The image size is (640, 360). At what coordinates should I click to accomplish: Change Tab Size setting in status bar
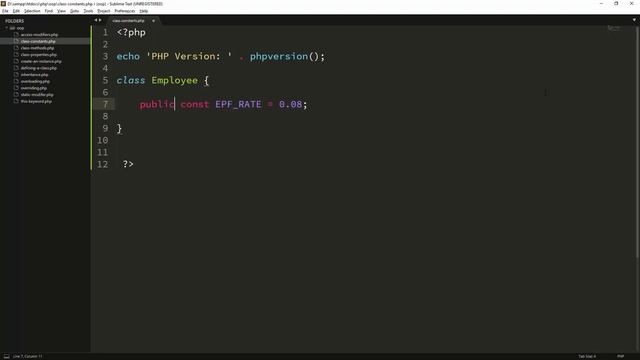coord(587,356)
